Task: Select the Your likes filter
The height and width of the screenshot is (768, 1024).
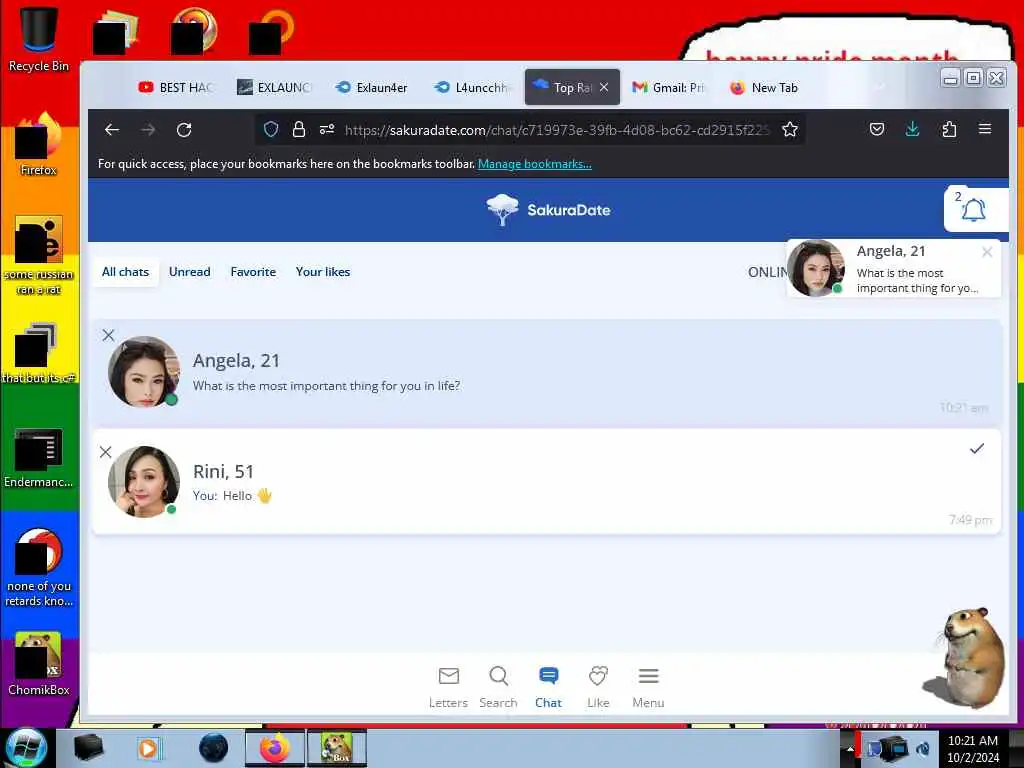Action: click(x=323, y=272)
